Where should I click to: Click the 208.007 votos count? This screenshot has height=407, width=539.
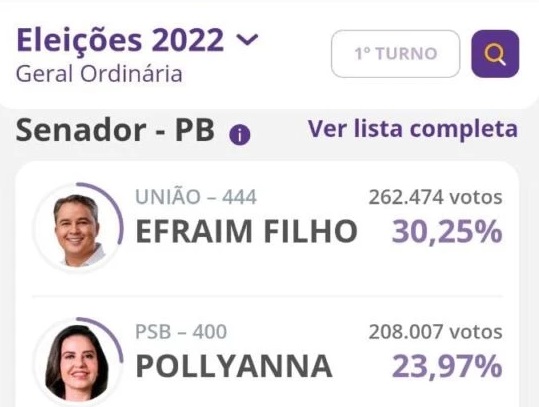click(436, 332)
